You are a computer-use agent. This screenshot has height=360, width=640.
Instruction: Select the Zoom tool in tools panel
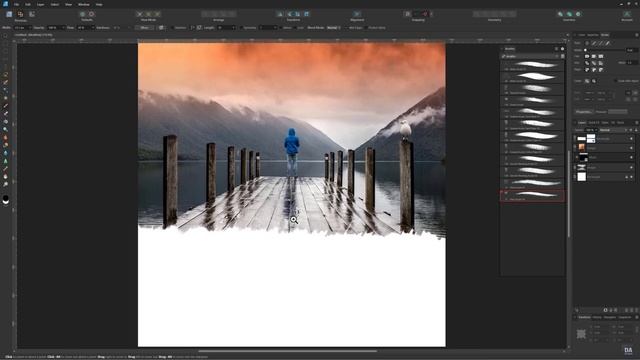(x=6, y=184)
